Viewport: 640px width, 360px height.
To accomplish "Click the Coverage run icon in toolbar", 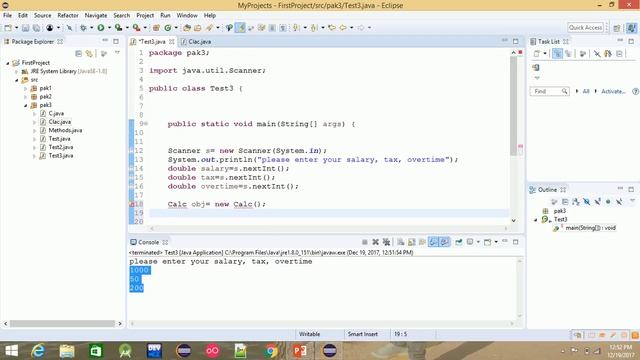I will click(x=118, y=28).
